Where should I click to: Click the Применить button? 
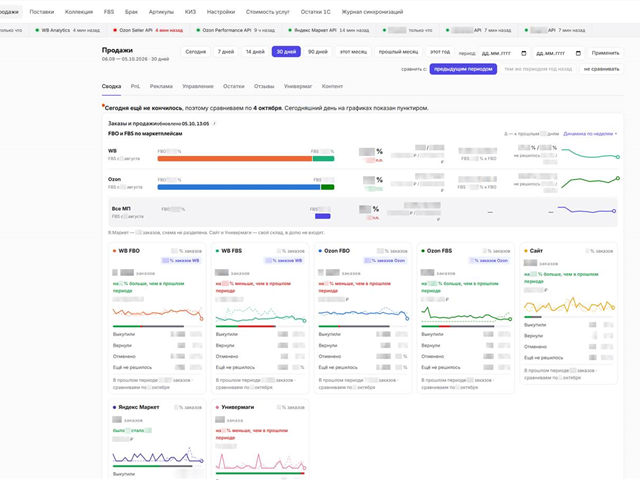tap(605, 53)
